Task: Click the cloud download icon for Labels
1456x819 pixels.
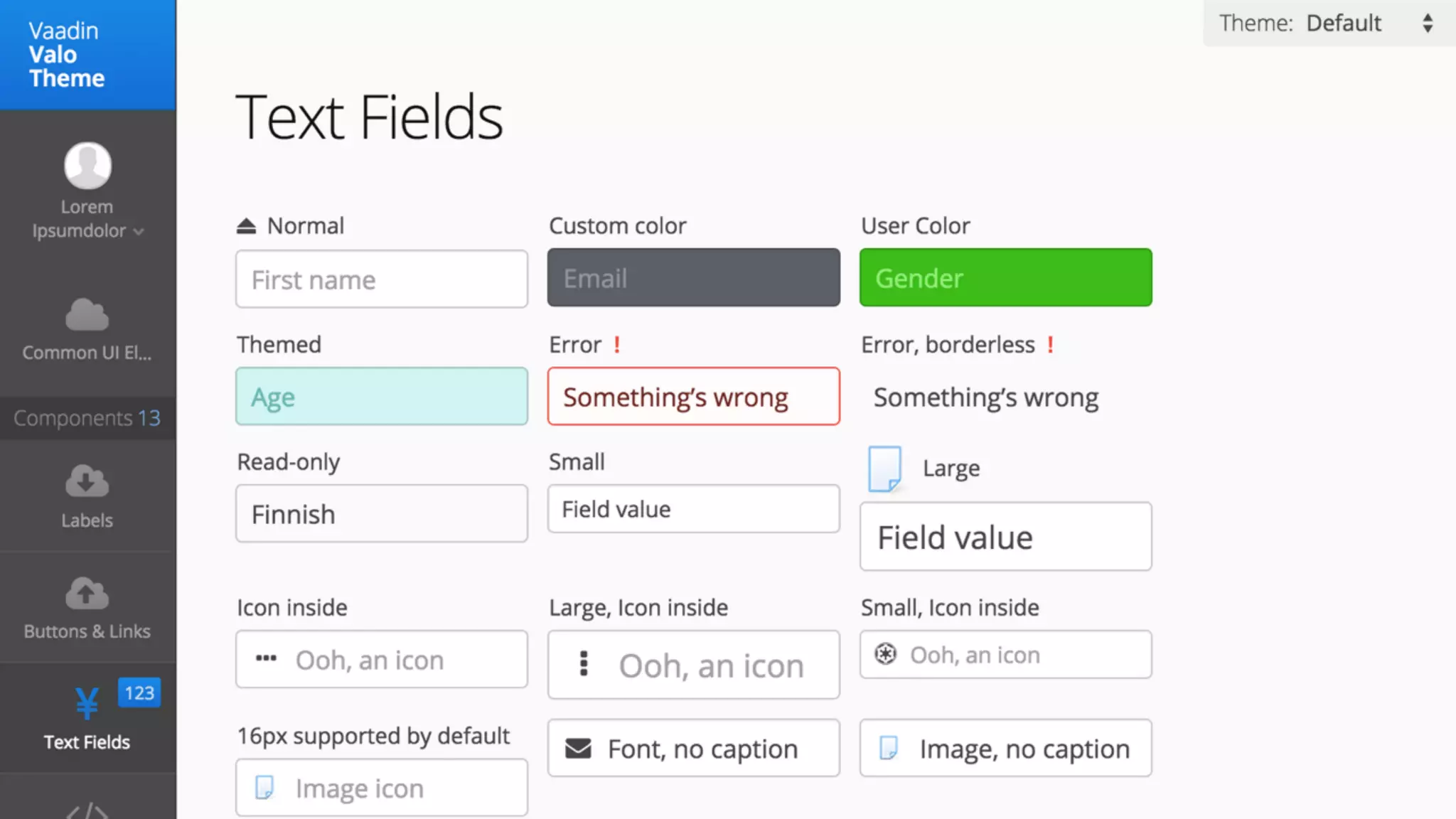Action: (x=87, y=481)
